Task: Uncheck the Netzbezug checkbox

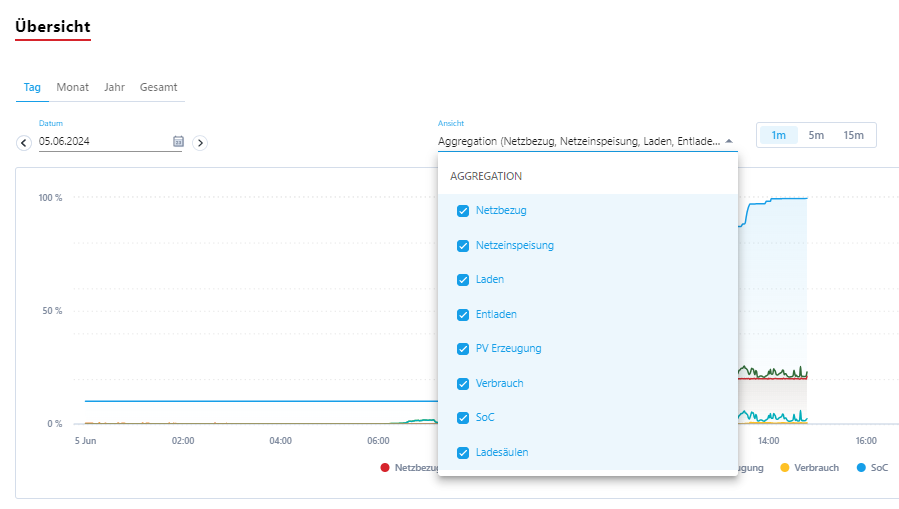Action: [463, 211]
